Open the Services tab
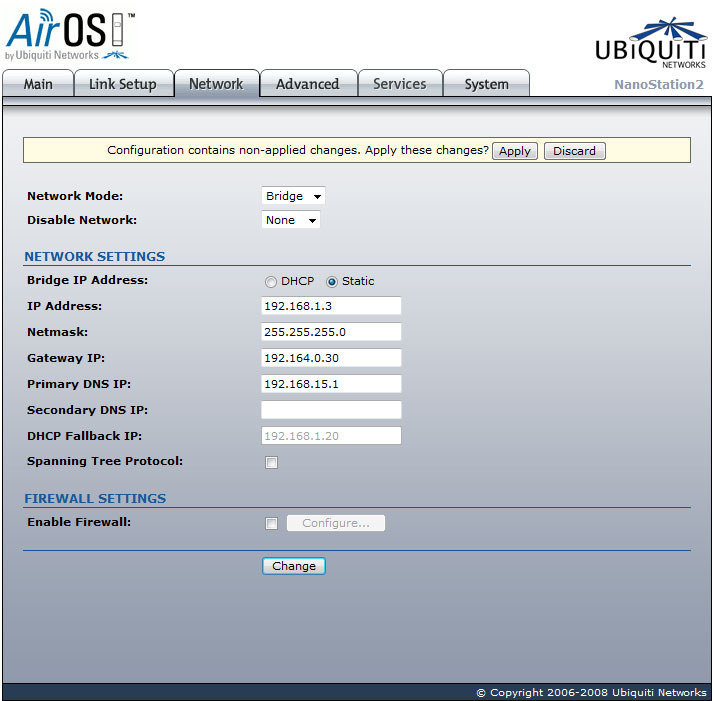Viewport: 714px width, 701px height. pyautogui.click(x=399, y=84)
